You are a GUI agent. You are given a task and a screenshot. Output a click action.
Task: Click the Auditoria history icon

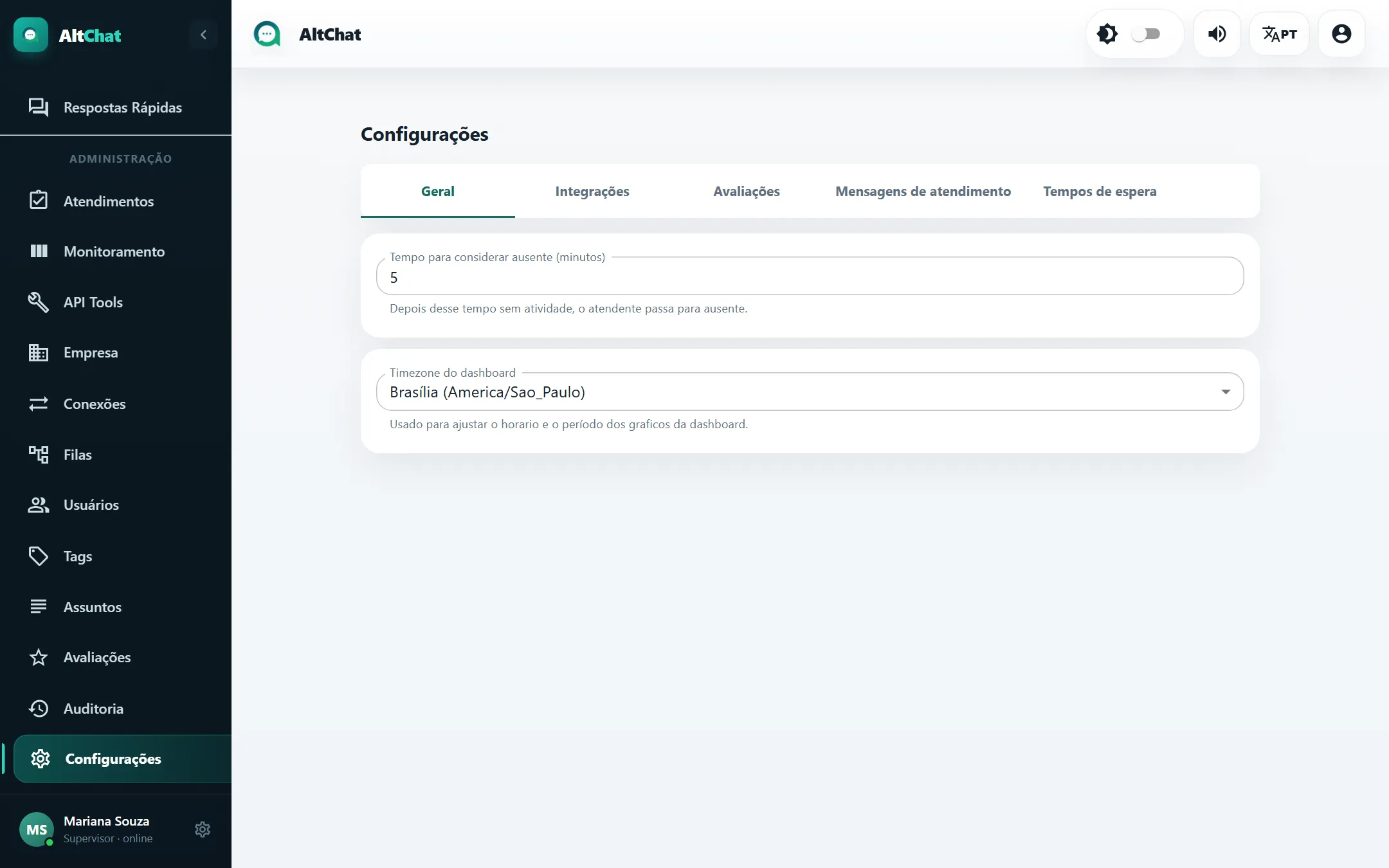pos(39,709)
